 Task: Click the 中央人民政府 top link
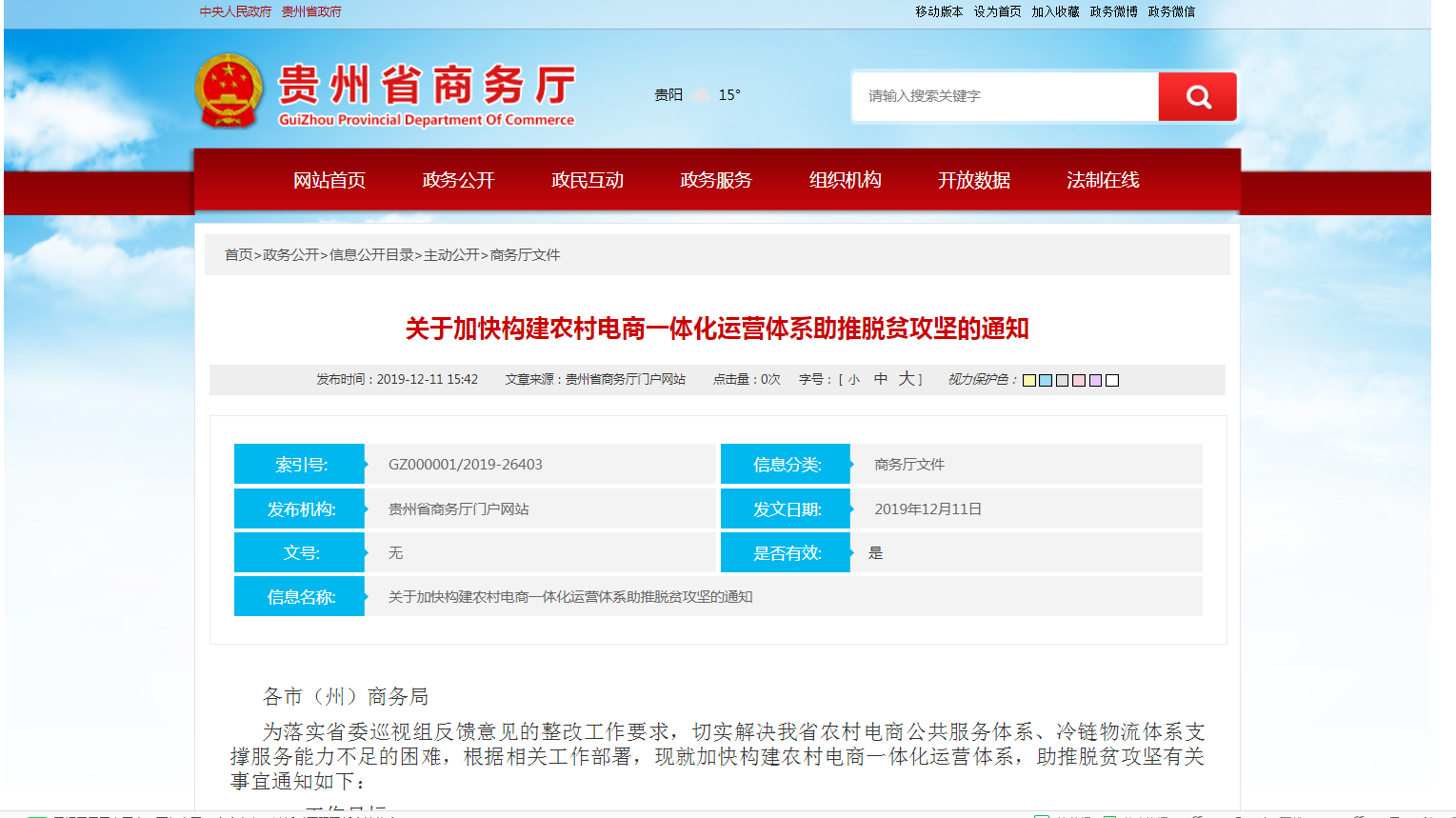point(235,11)
